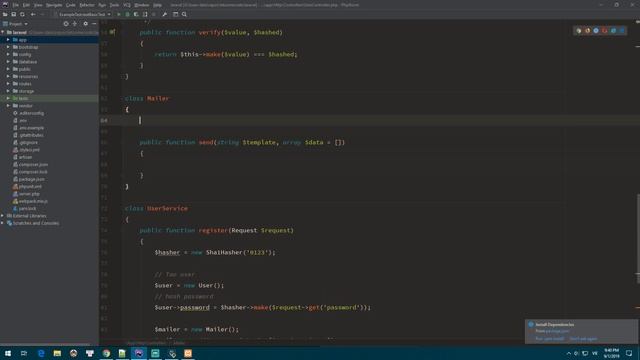Expand the routes folder

[x=8, y=84]
